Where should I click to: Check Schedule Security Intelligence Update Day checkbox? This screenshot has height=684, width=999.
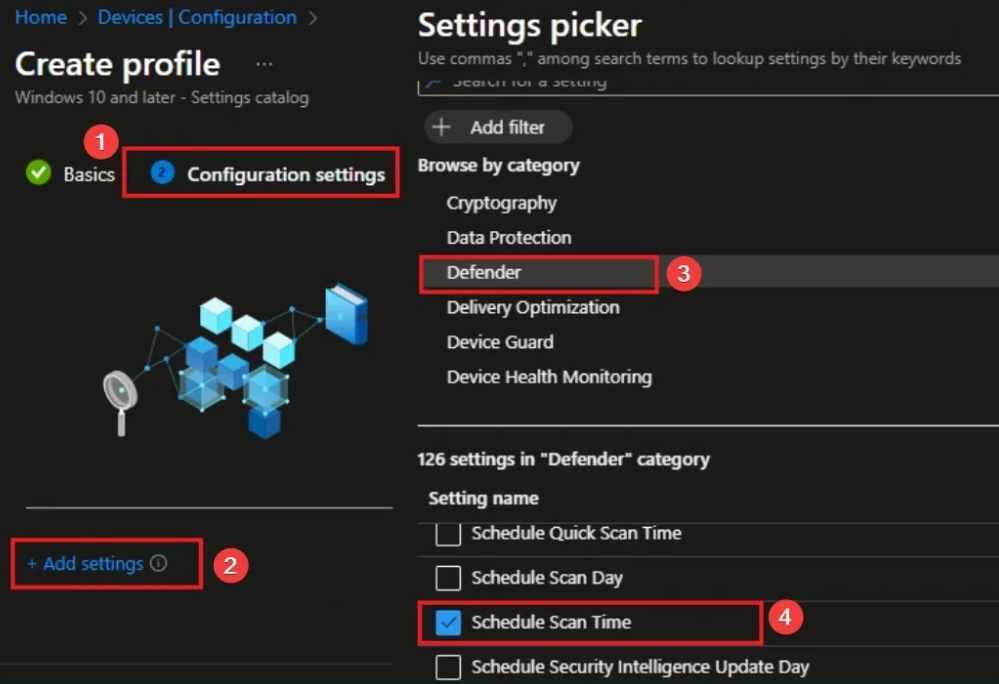[448, 667]
